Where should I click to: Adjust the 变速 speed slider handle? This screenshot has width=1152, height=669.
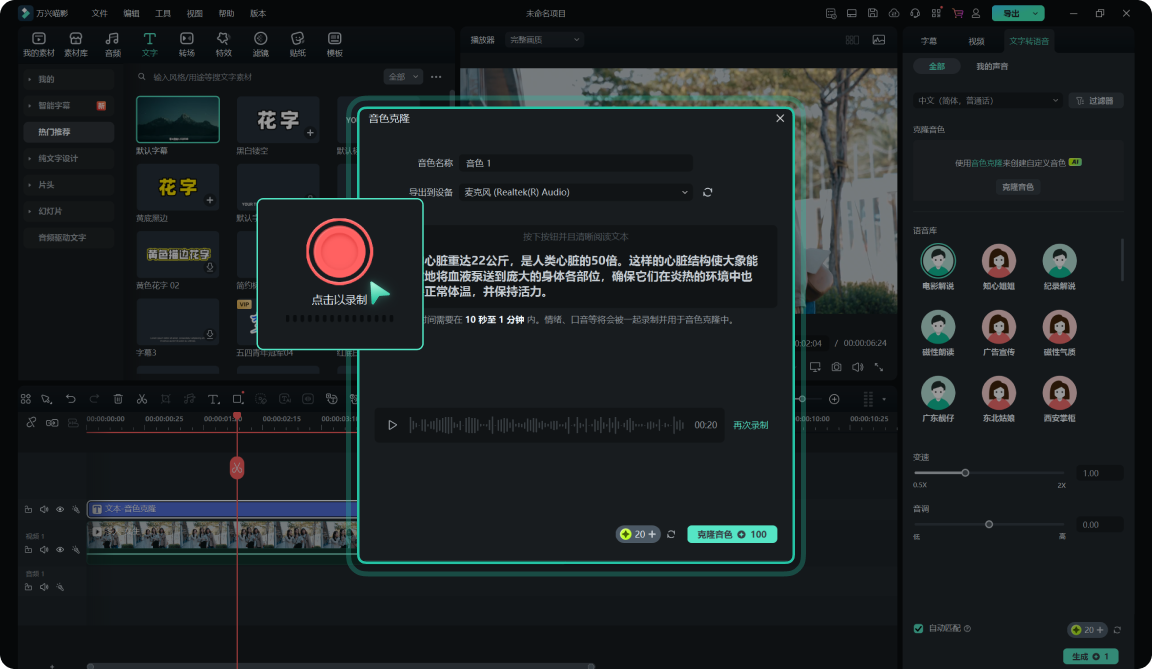coord(965,473)
